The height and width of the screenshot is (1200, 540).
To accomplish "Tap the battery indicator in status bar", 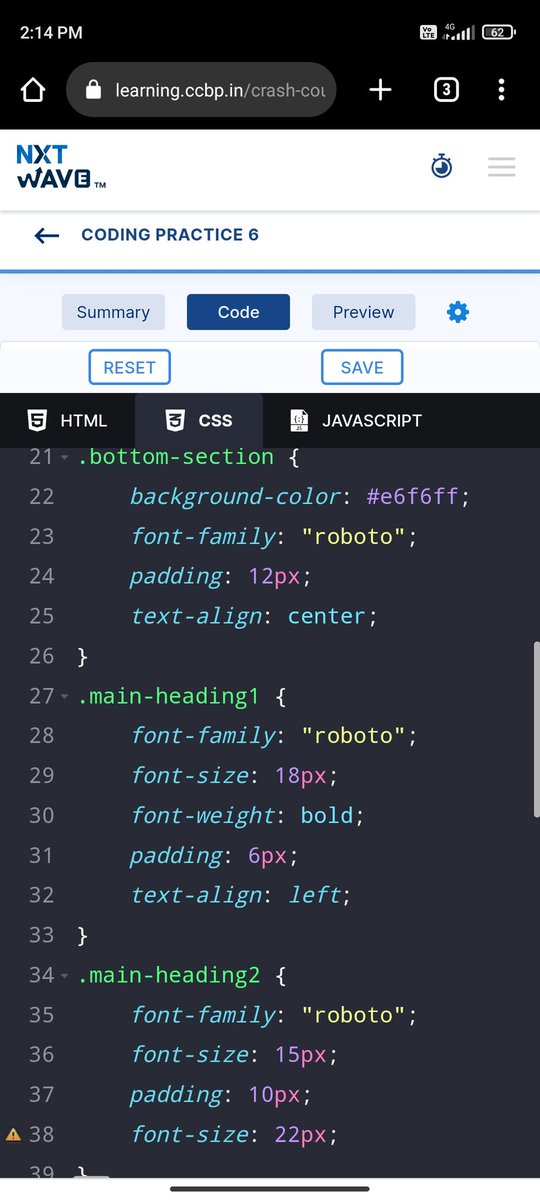I will [x=499, y=32].
